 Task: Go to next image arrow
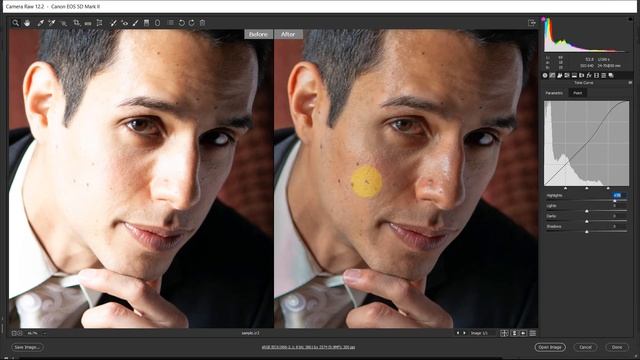[x=464, y=333]
